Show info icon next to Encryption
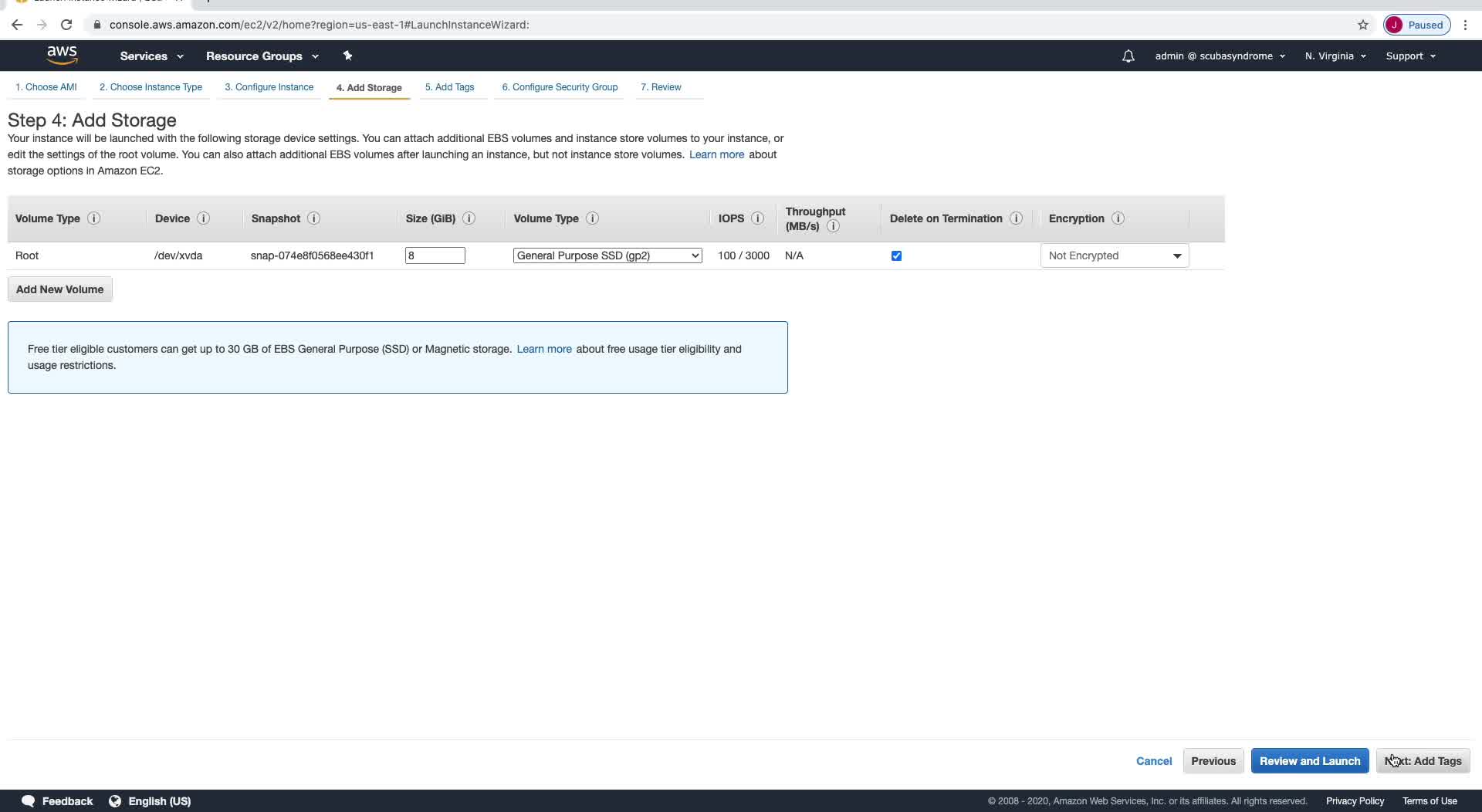The image size is (1482, 812). click(1118, 218)
